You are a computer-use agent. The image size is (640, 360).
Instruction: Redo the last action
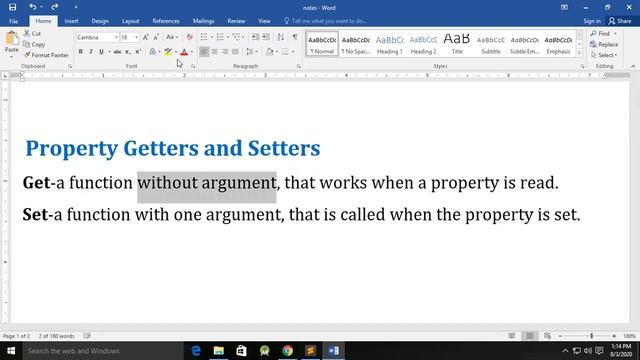tap(54, 7)
